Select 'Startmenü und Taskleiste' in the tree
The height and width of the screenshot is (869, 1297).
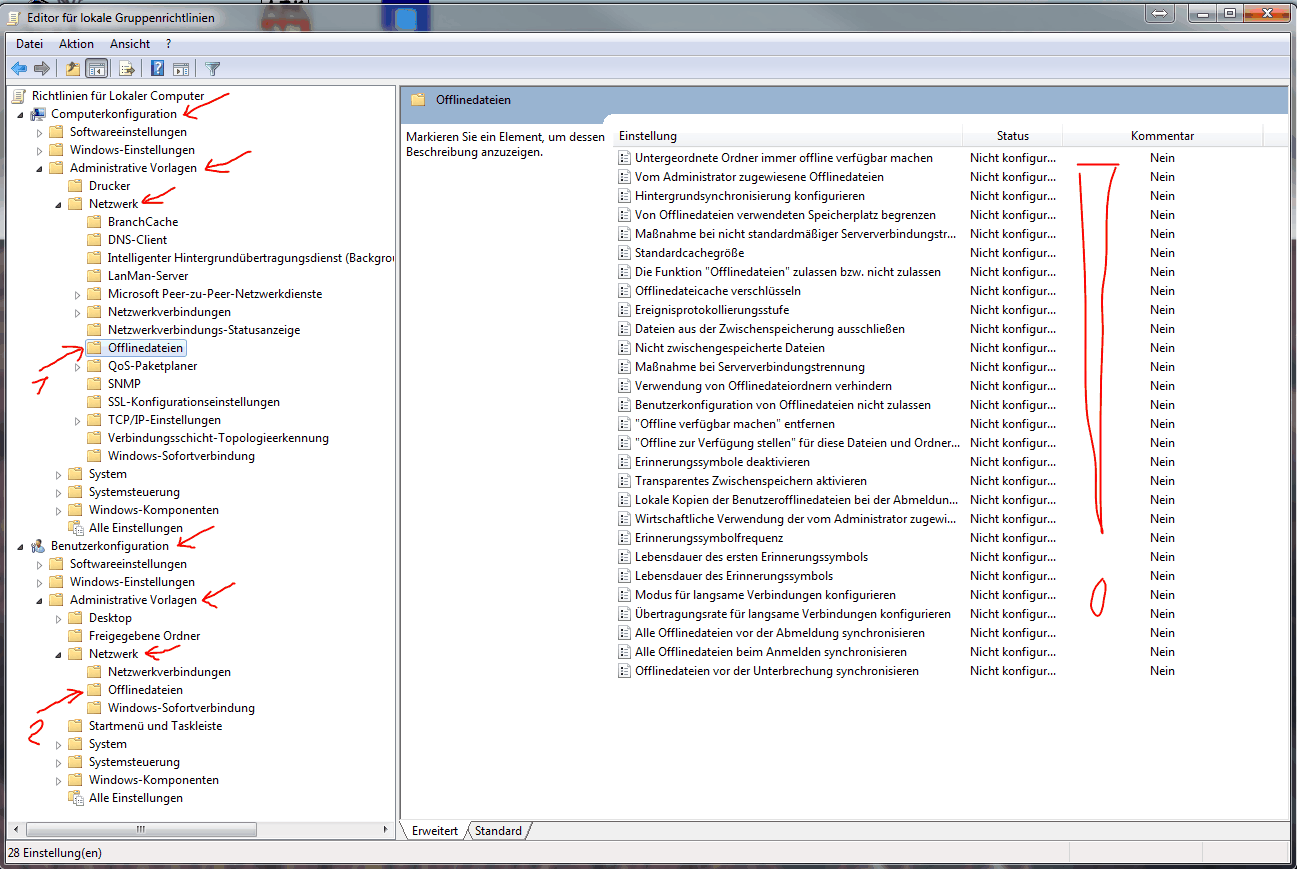pos(155,726)
